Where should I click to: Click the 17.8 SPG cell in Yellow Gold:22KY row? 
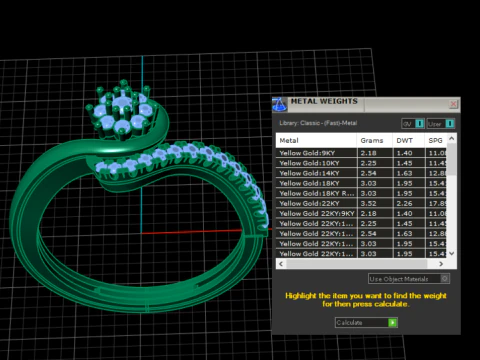tap(436, 203)
